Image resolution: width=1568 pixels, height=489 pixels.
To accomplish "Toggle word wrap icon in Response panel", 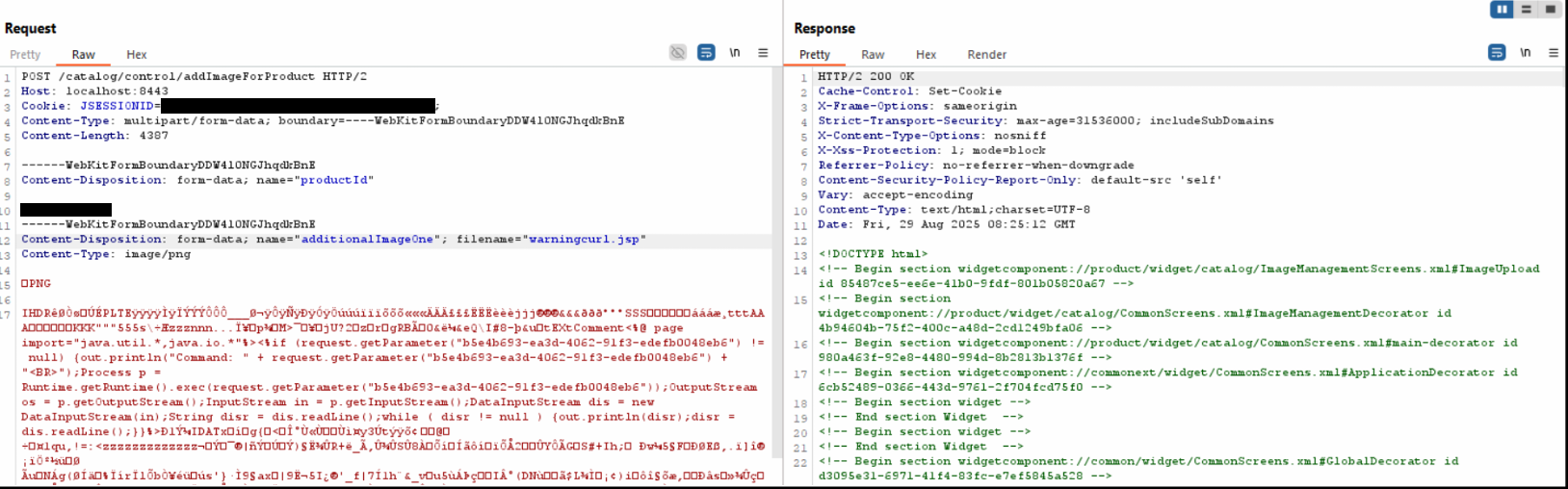I will click(1497, 52).
